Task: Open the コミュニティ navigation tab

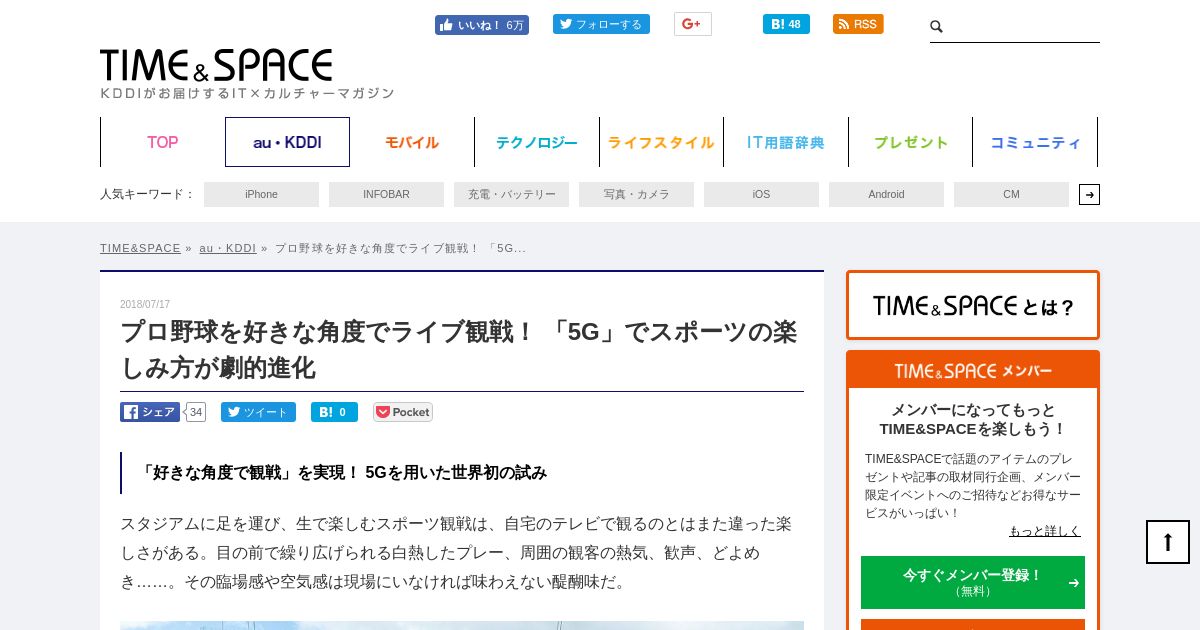Action: 1035,142
